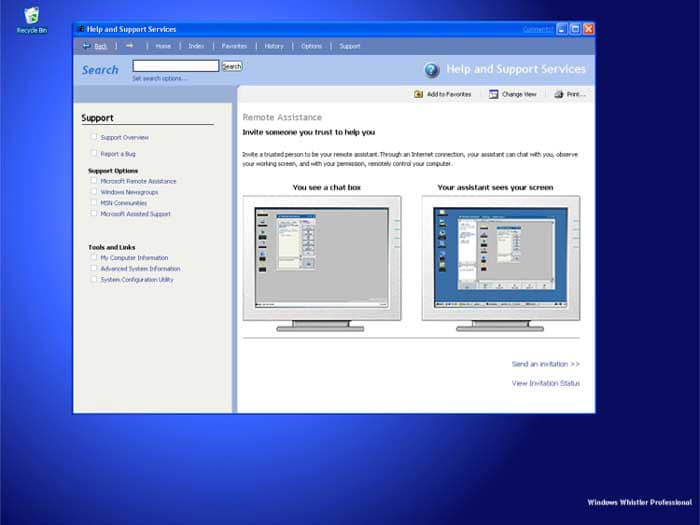Open Report a Bug link
700x525 pixels.
tap(118, 154)
